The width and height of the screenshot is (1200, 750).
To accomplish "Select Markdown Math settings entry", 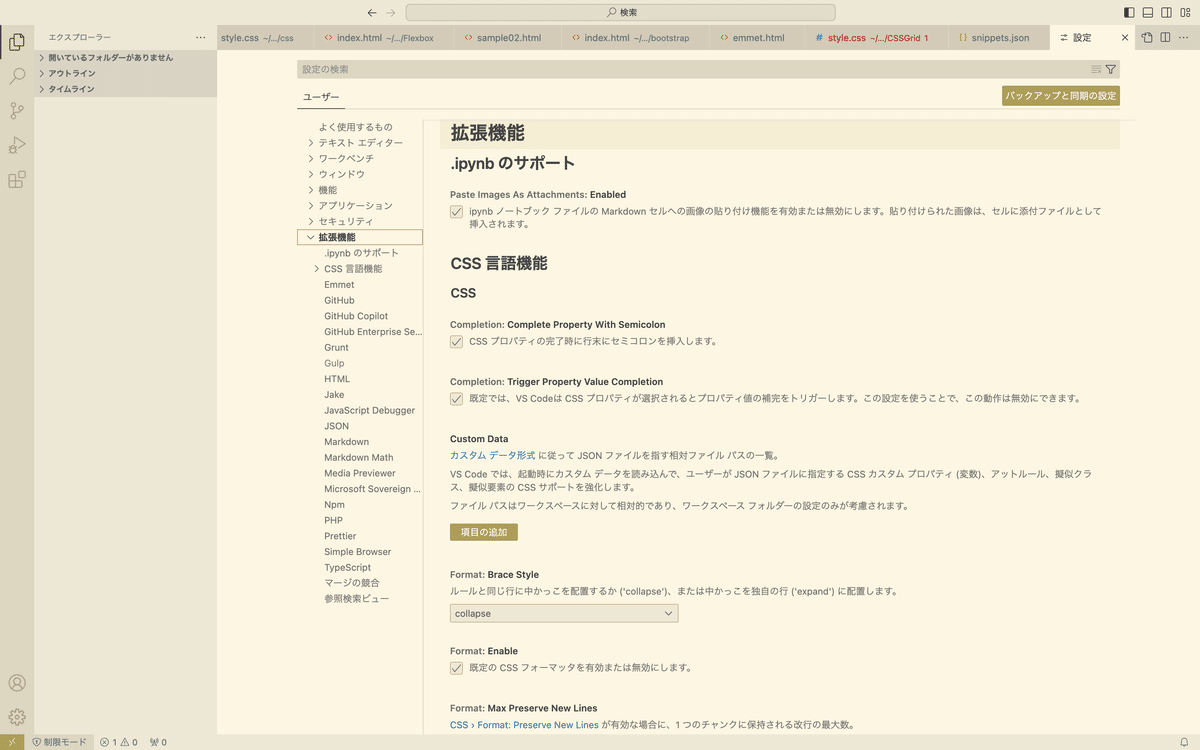I will click(359, 458).
